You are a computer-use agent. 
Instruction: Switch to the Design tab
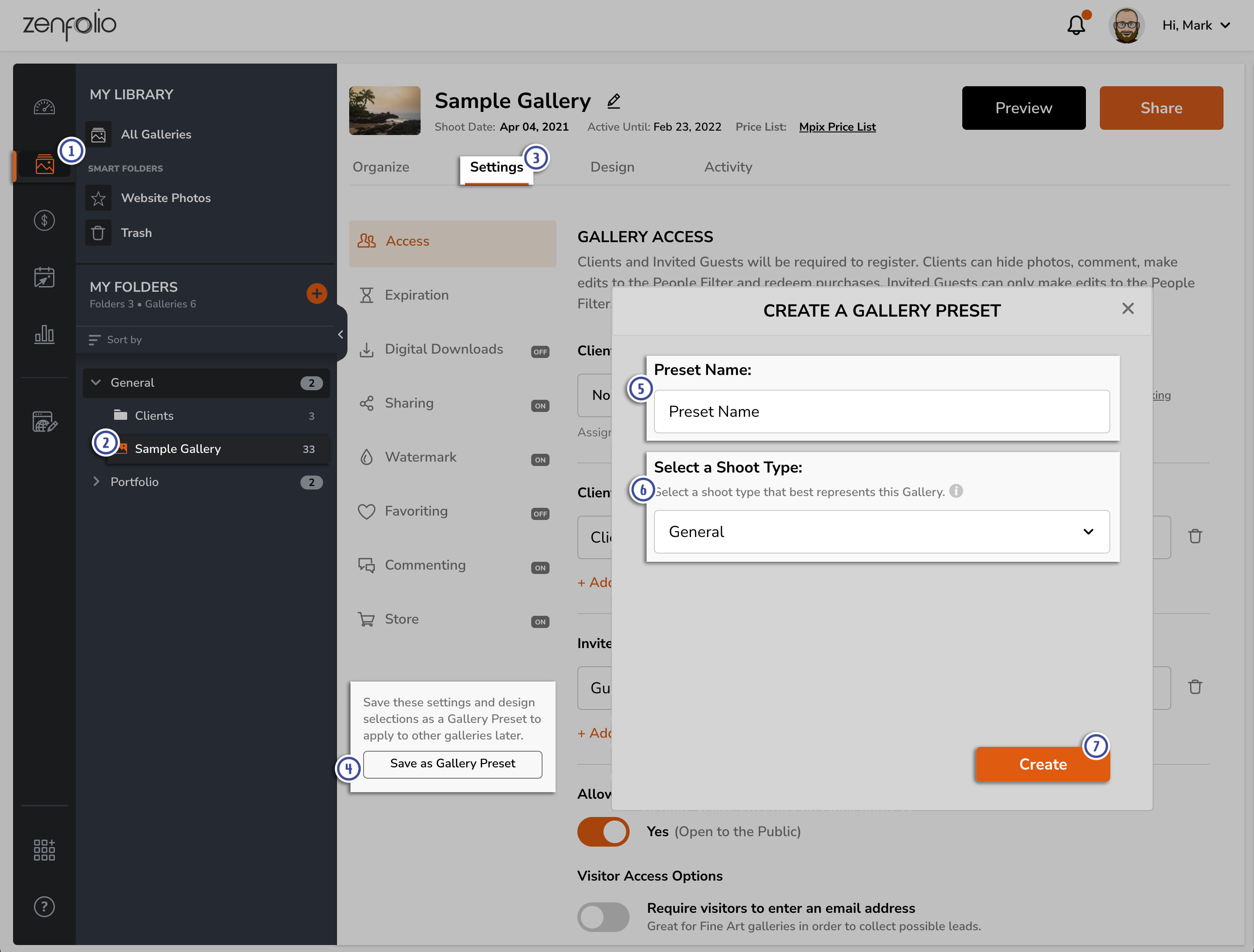(612, 167)
